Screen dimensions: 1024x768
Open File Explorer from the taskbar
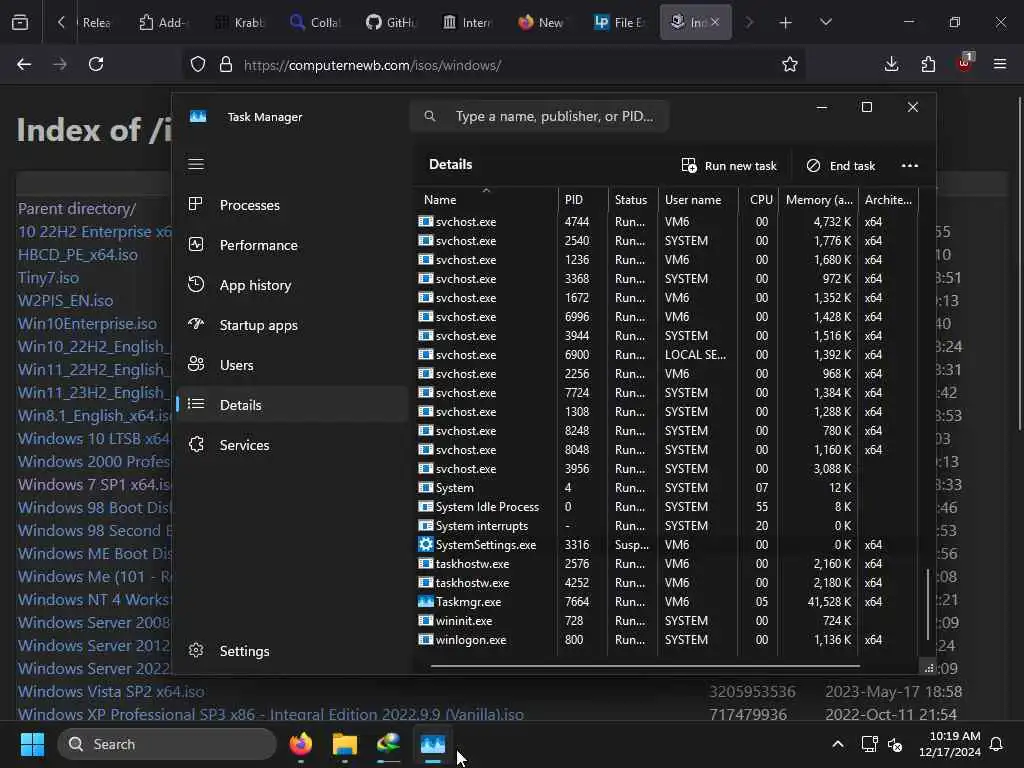(345, 744)
